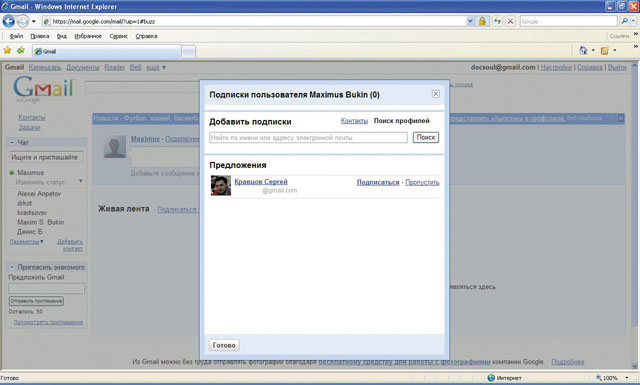
Task: Open the Документы link in Gmail header
Action: pyautogui.click(x=83, y=67)
